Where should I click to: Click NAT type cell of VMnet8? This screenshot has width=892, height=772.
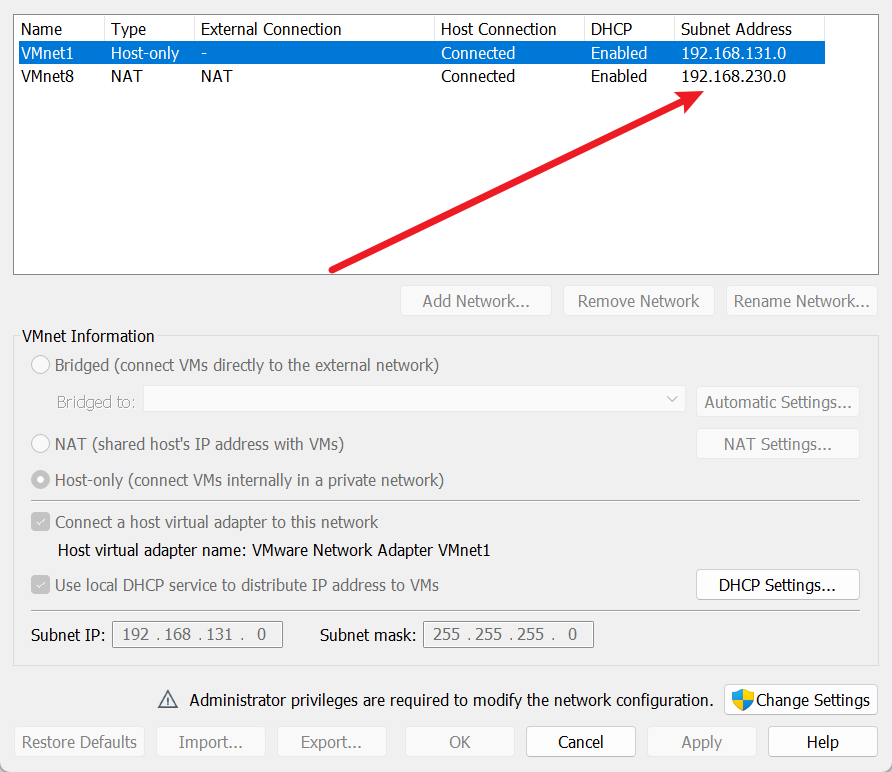point(126,76)
